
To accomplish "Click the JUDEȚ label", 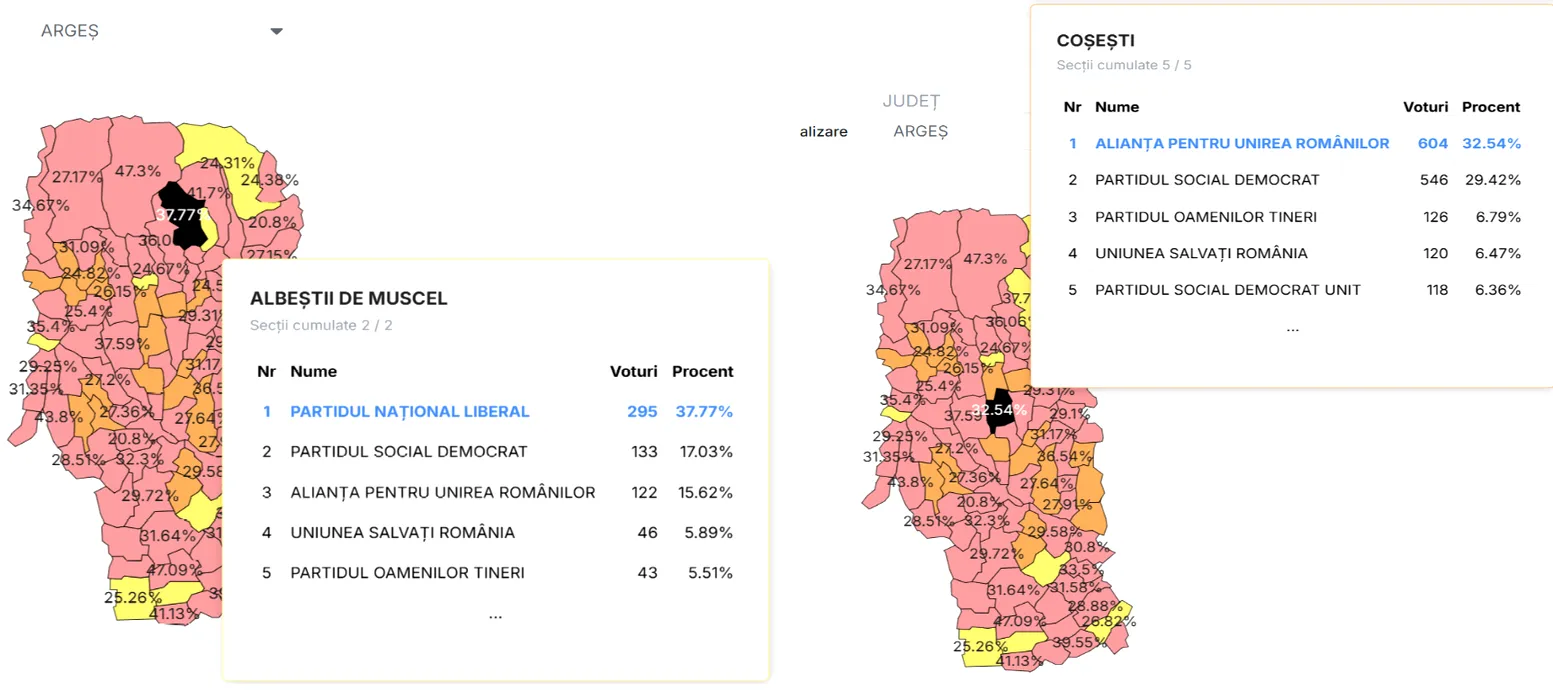I will 911,101.
